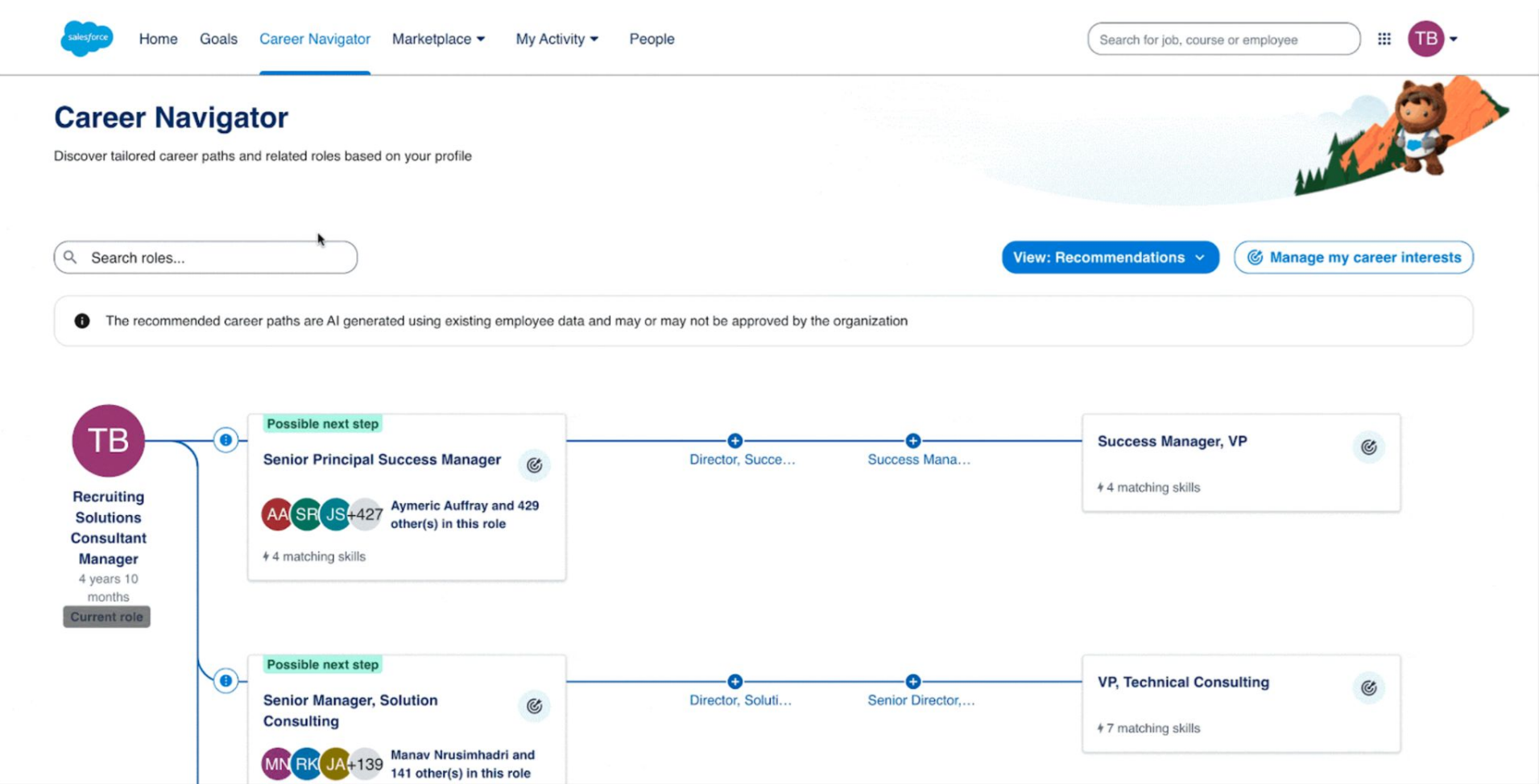Open the People tab
The height and width of the screenshot is (784, 1539).
652,39
